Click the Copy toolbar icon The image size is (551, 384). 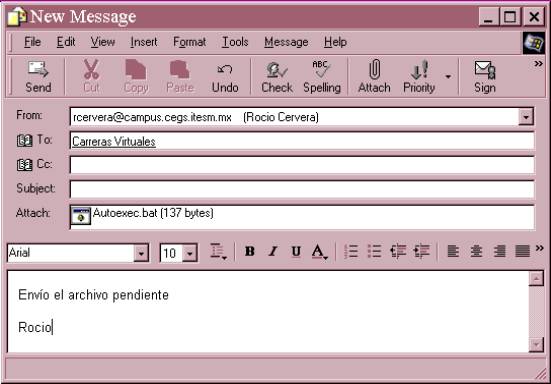(136, 76)
